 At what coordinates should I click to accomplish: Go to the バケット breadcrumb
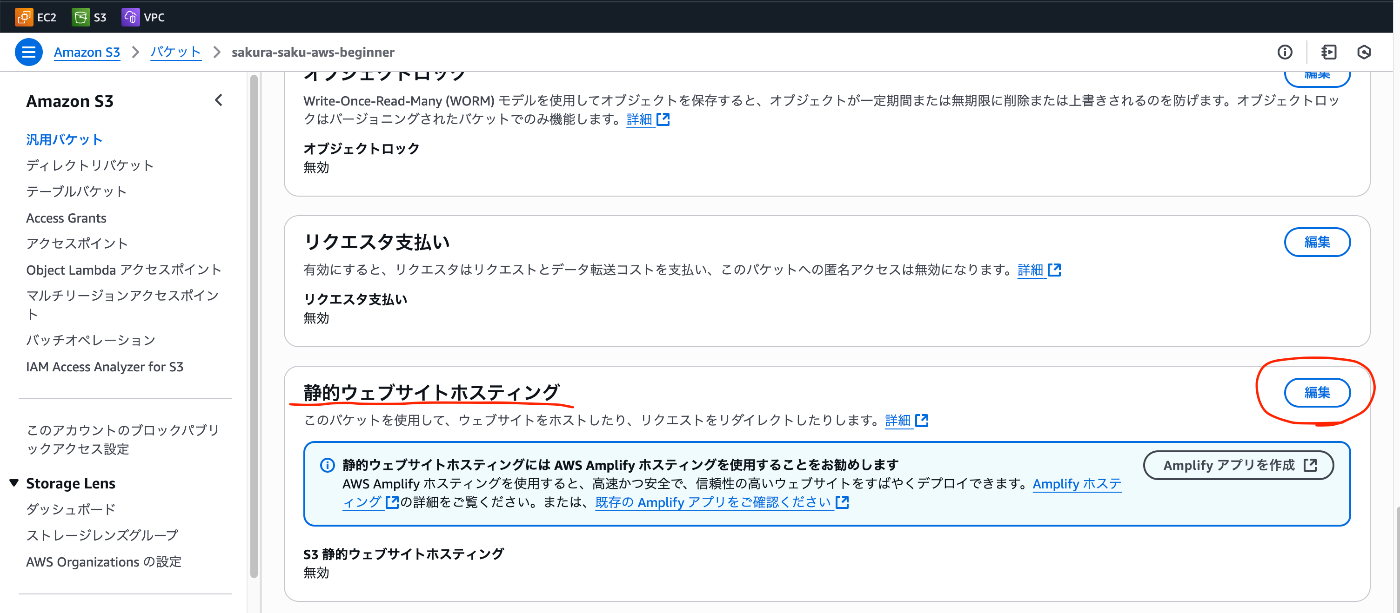[176, 52]
